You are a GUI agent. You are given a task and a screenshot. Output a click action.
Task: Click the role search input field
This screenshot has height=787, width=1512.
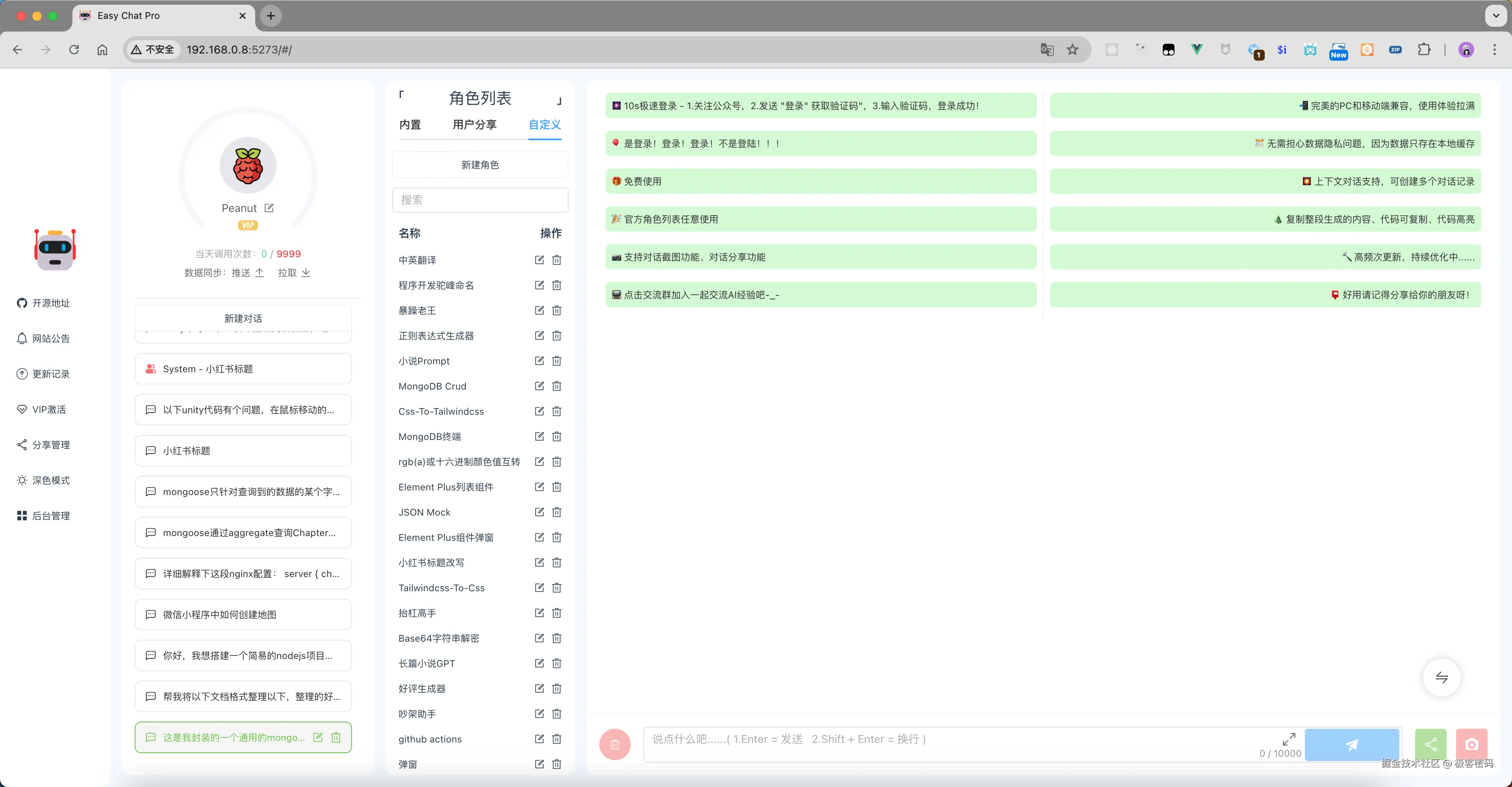480,200
